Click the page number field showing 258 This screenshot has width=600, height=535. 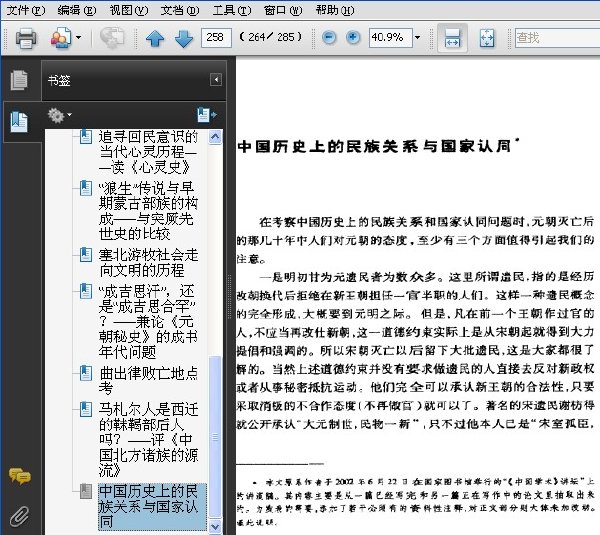click(x=216, y=38)
